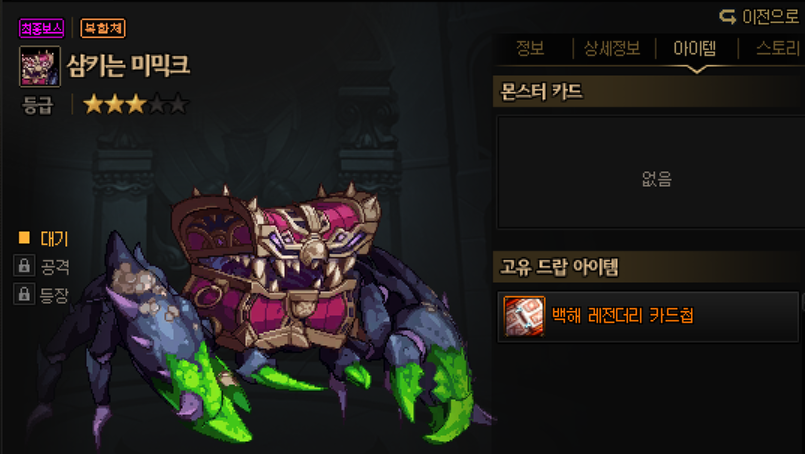805x454 pixels.
Task: Click the lock icon beside 공격
Action: click(24, 266)
